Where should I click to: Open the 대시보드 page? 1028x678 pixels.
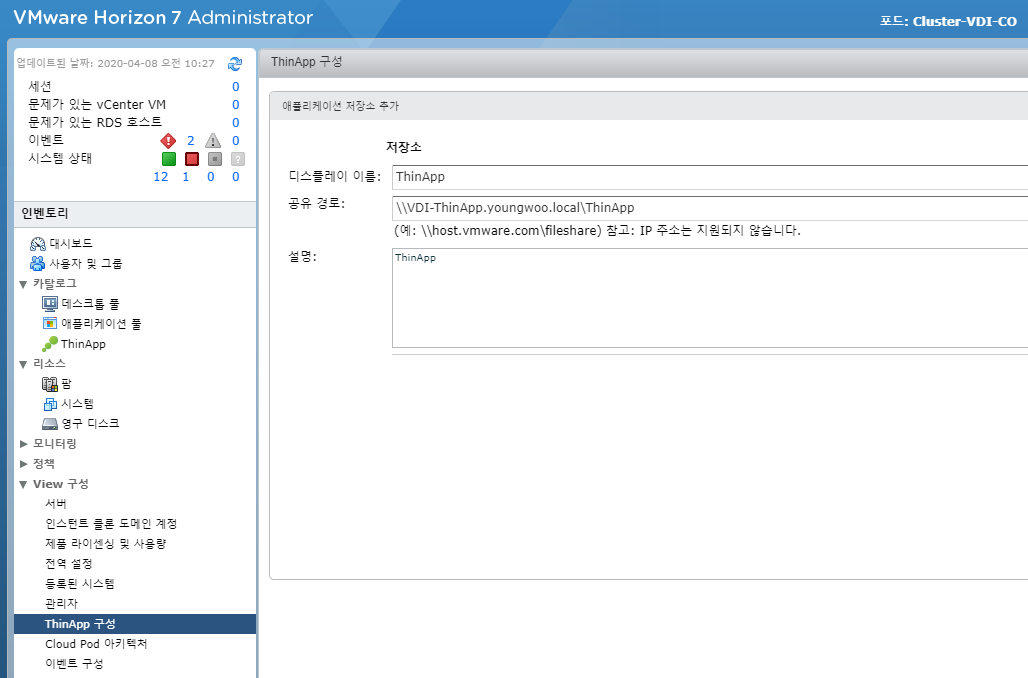tap(71, 243)
